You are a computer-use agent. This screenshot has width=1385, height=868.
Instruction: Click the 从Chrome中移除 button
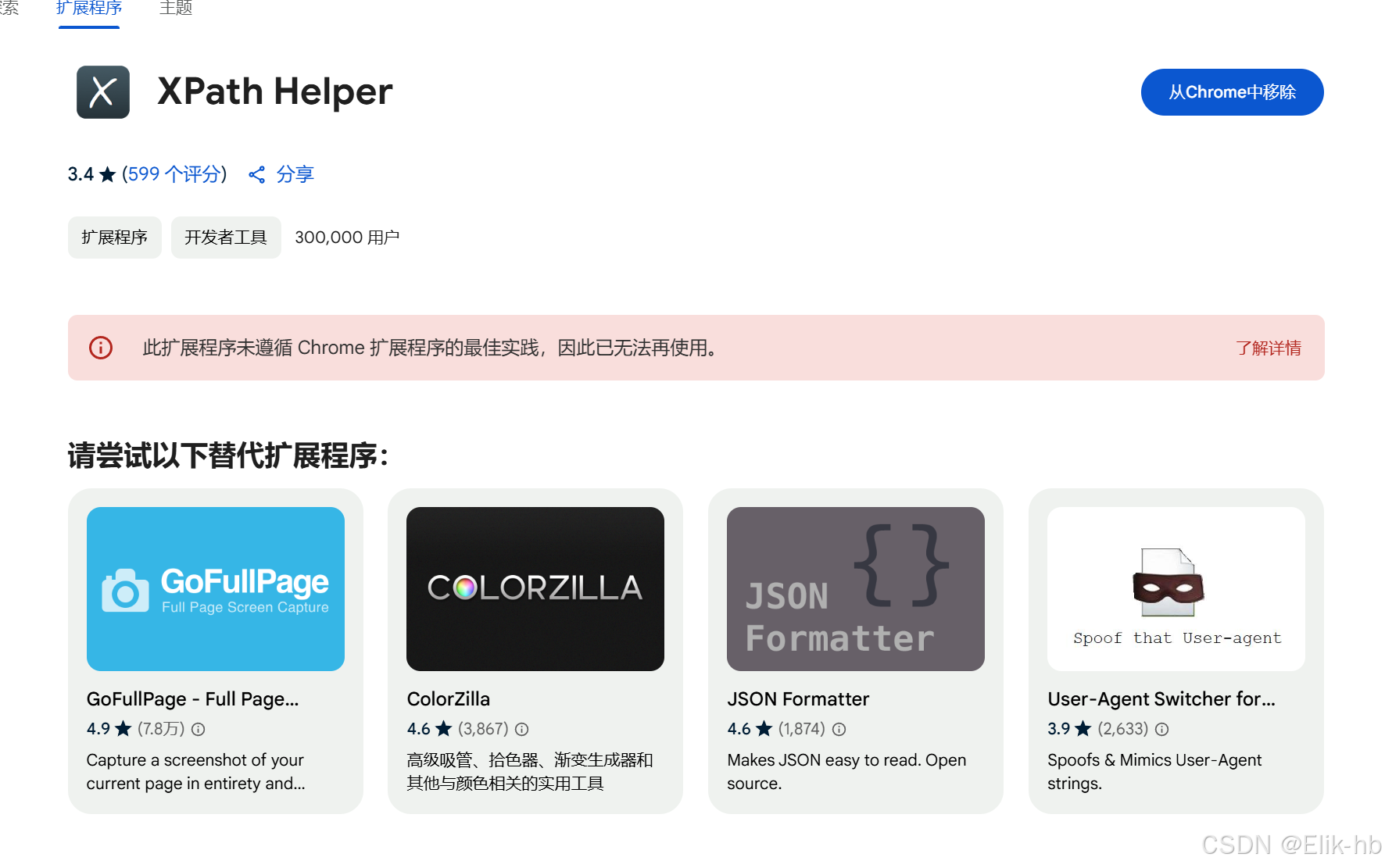[x=1232, y=91]
